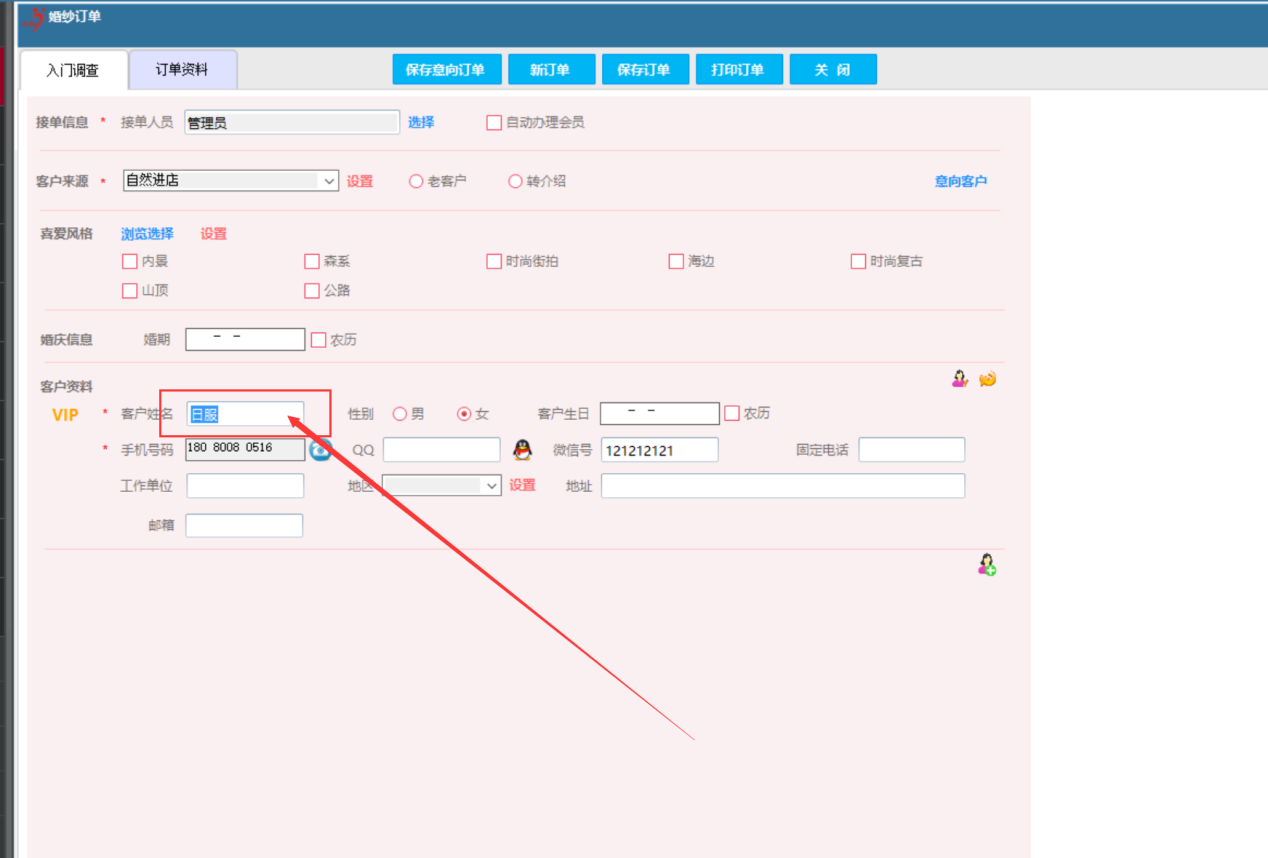Open the 意向客户 link

pos(960,181)
